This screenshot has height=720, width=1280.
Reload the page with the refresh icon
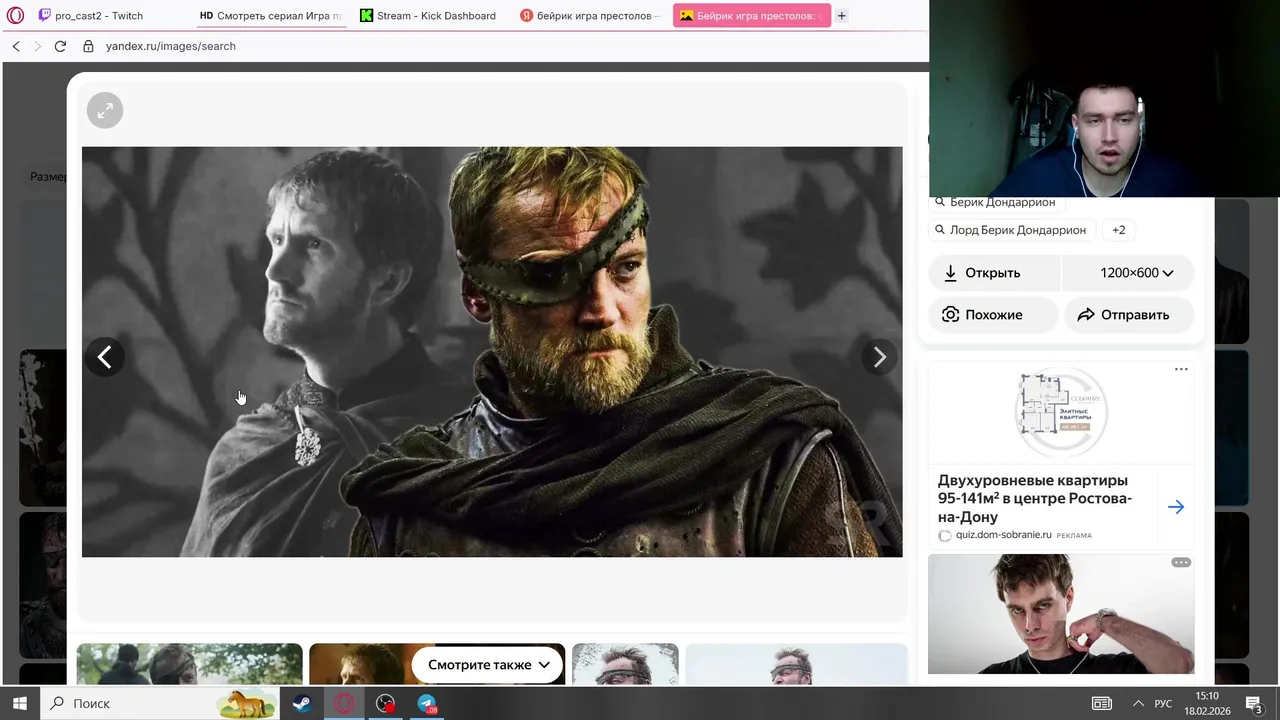(x=60, y=46)
